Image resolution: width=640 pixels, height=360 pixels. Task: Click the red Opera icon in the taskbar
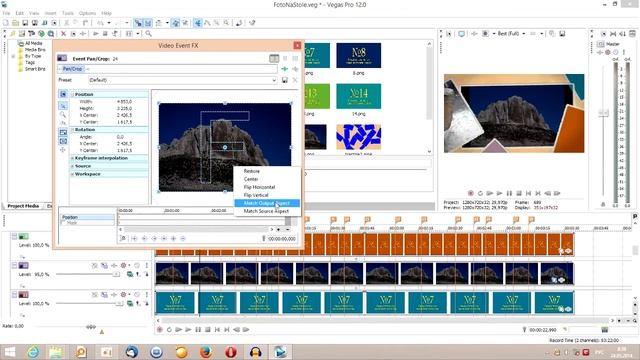231,352
